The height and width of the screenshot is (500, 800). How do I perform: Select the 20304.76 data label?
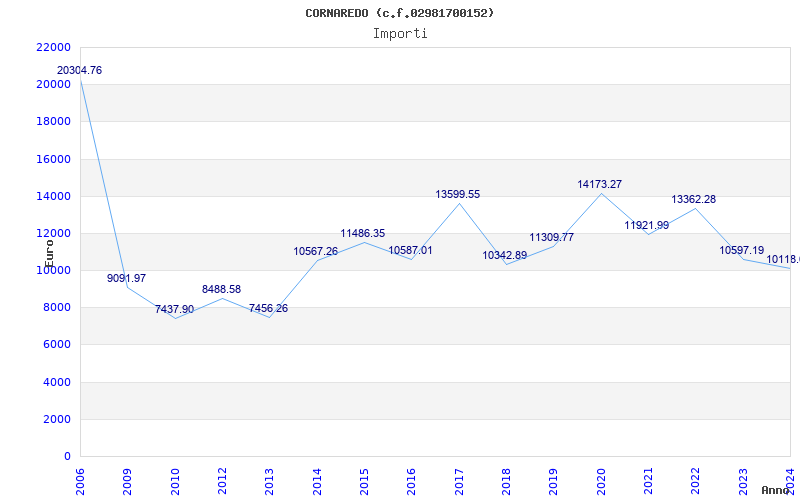[x=79, y=70]
